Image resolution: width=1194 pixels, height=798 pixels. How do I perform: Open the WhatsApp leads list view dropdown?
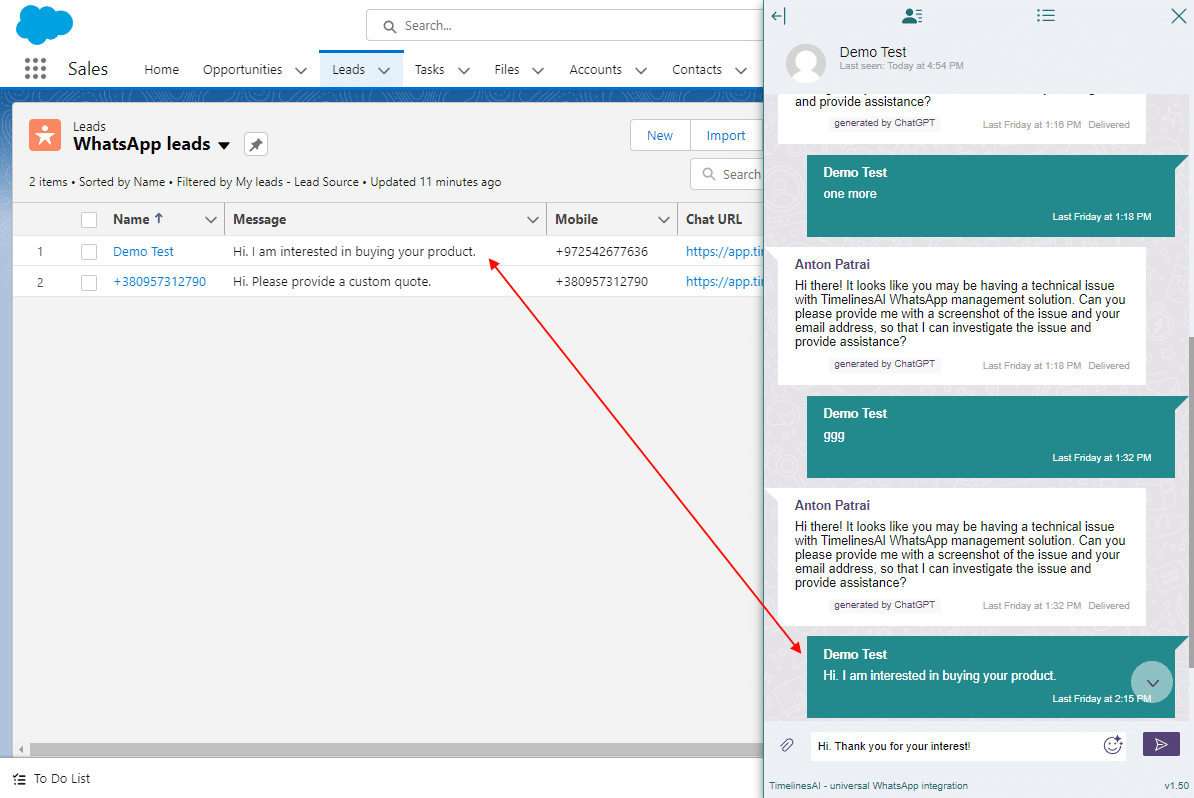coord(226,144)
